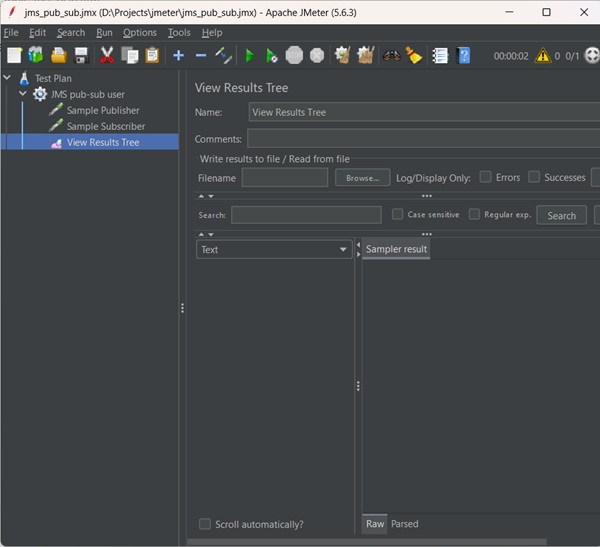Image resolution: width=600 pixels, height=547 pixels.
Task: Click the Stop test icon
Action: click(294, 56)
